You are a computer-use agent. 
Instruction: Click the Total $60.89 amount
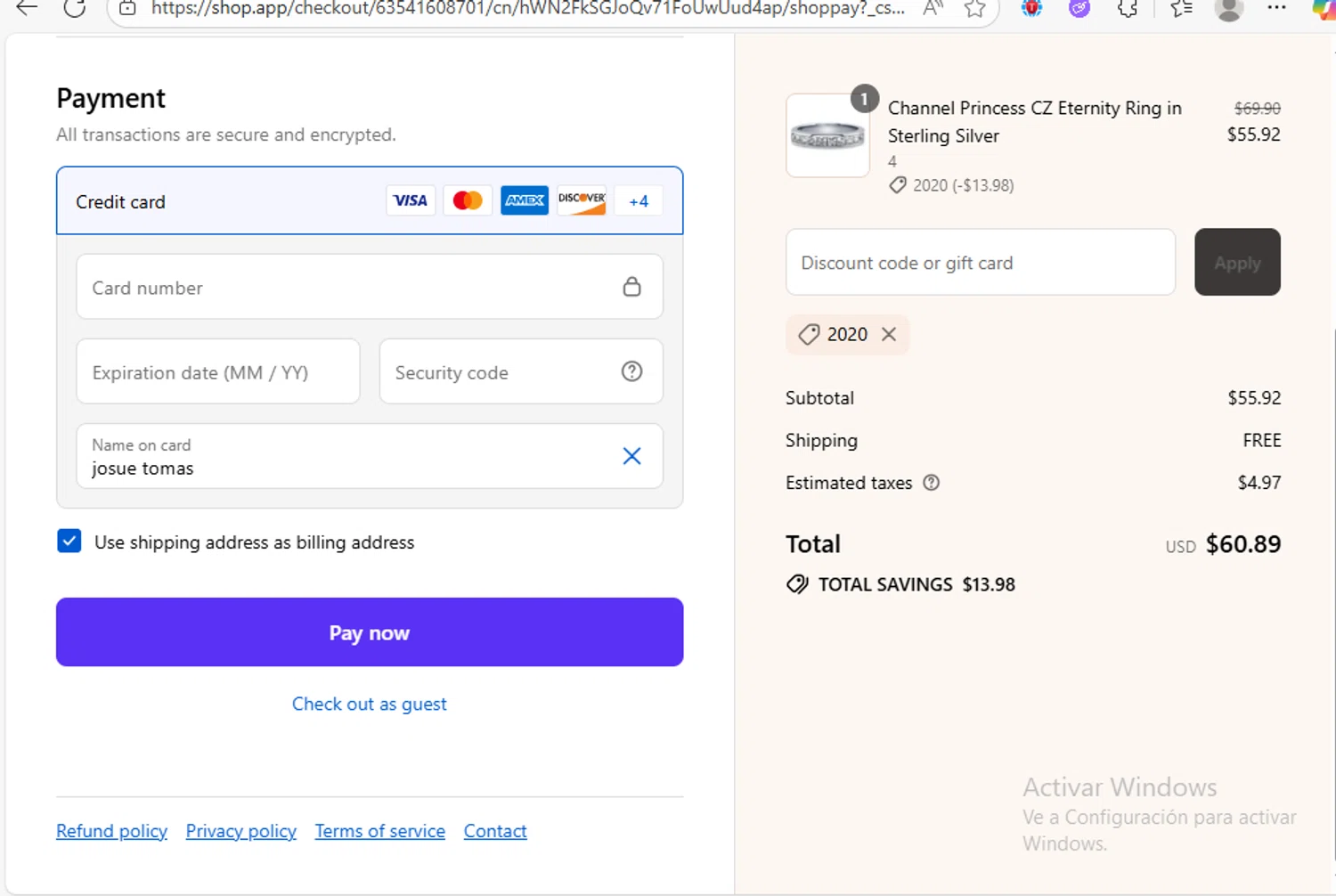pyautogui.click(x=1243, y=544)
